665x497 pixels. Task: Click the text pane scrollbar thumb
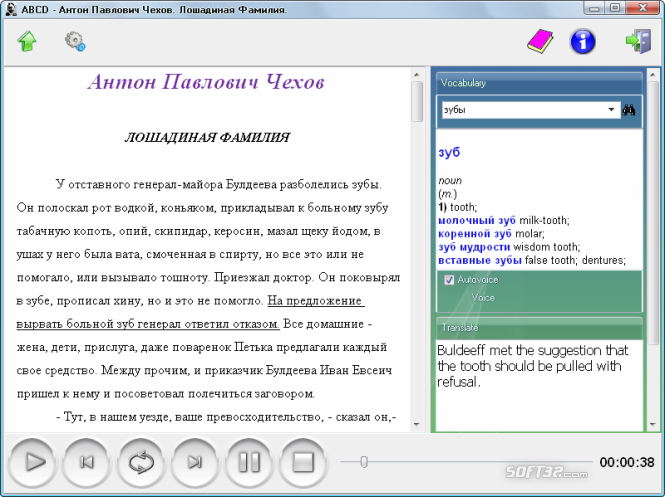pyautogui.click(x=417, y=101)
